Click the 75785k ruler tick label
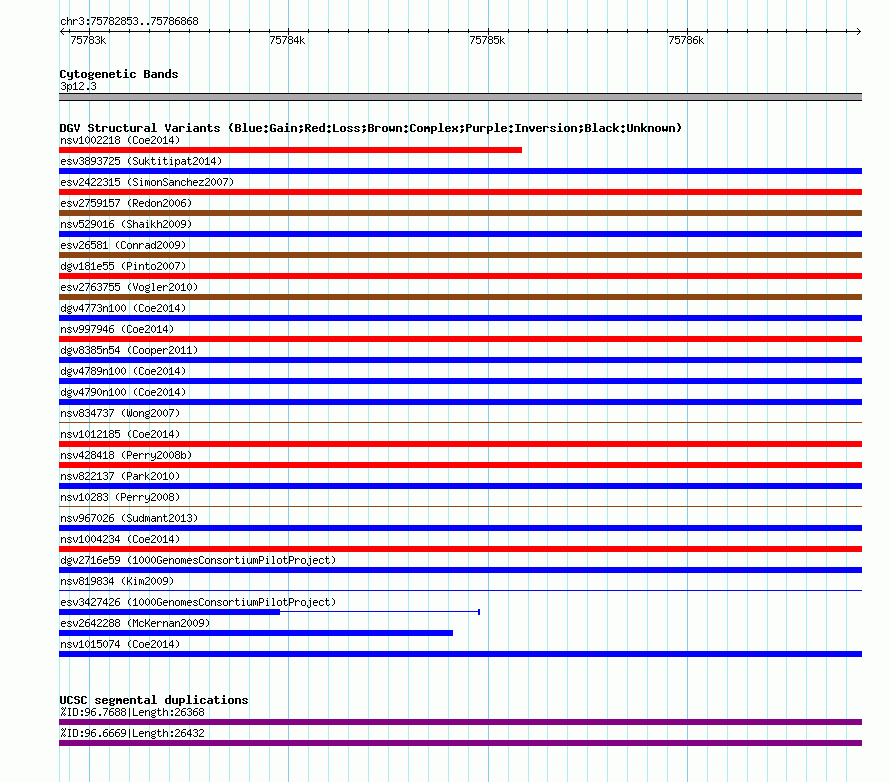The width and height of the screenshot is (890, 782). [x=487, y=40]
